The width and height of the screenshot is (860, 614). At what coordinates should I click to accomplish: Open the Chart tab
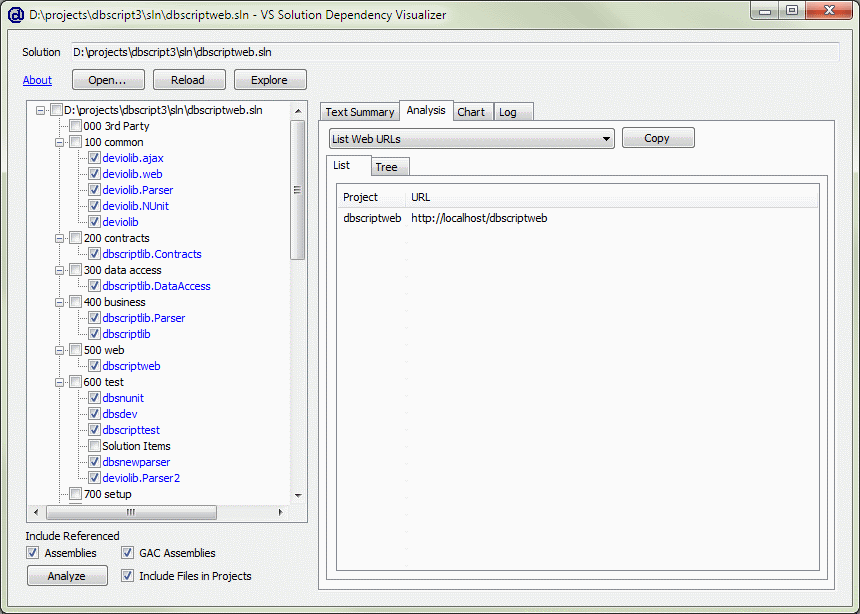pyautogui.click(x=471, y=112)
